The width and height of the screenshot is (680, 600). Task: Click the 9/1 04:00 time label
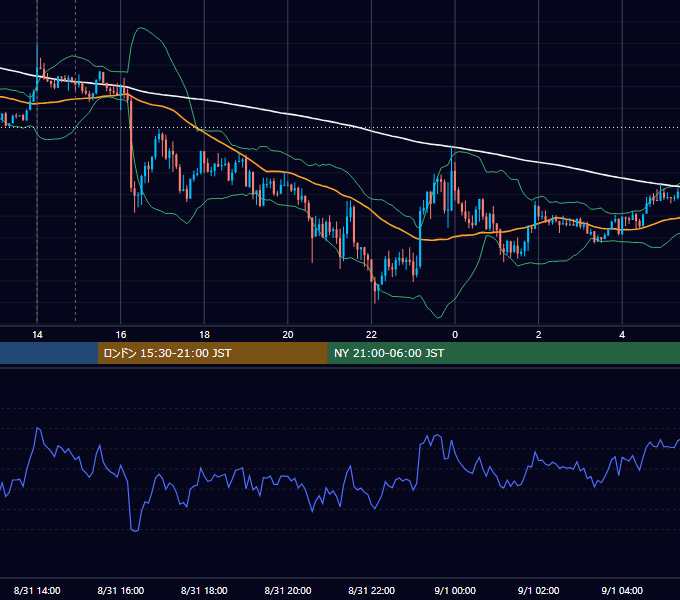[622, 590]
